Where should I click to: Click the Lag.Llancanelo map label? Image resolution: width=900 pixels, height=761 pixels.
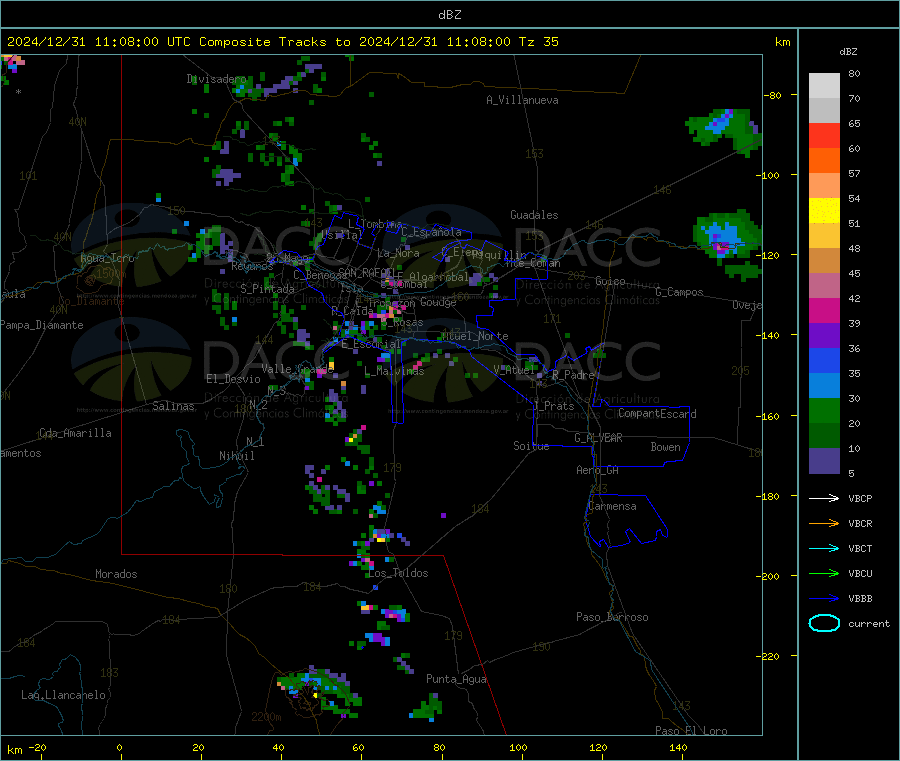click(x=63, y=695)
